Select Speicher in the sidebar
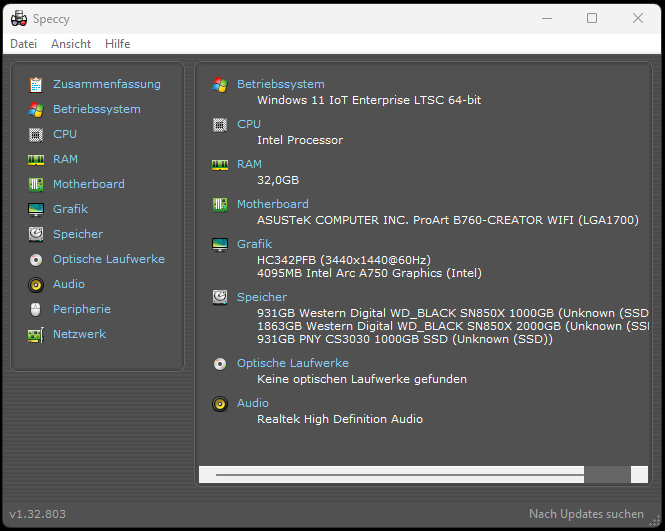The width and height of the screenshot is (665, 531). coord(78,234)
